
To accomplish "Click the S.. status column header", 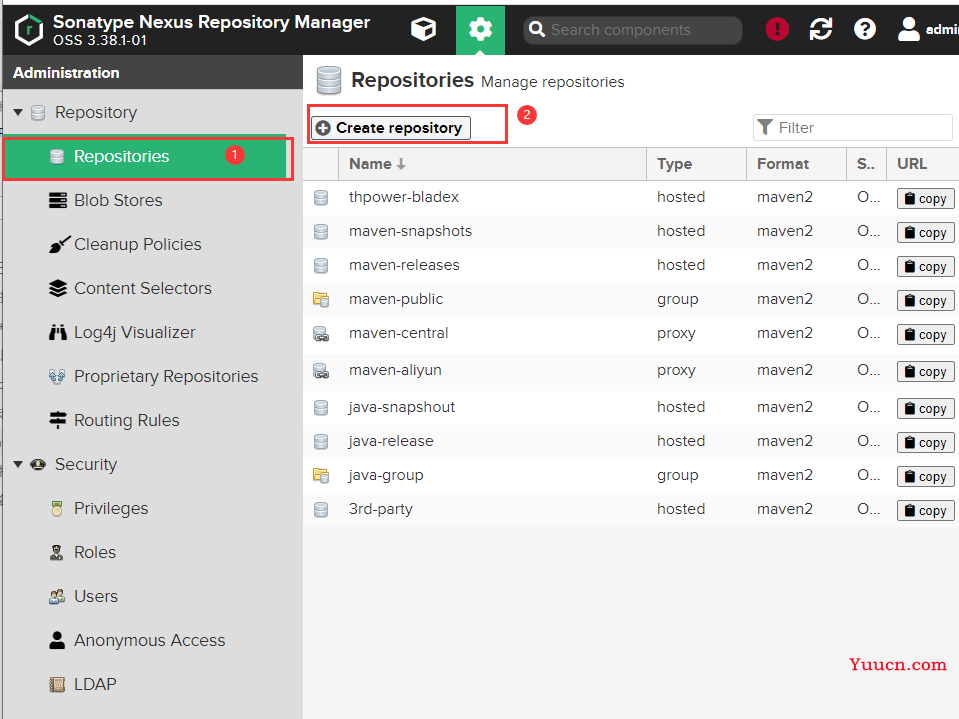I will point(867,164).
